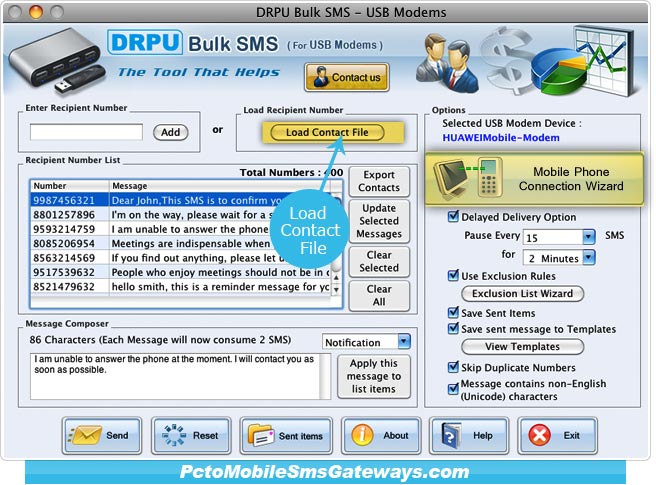The height and width of the screenshot is (485, 656).
Task: Click the Number column header
Action: pyautogui.click(x=70, y=186)
